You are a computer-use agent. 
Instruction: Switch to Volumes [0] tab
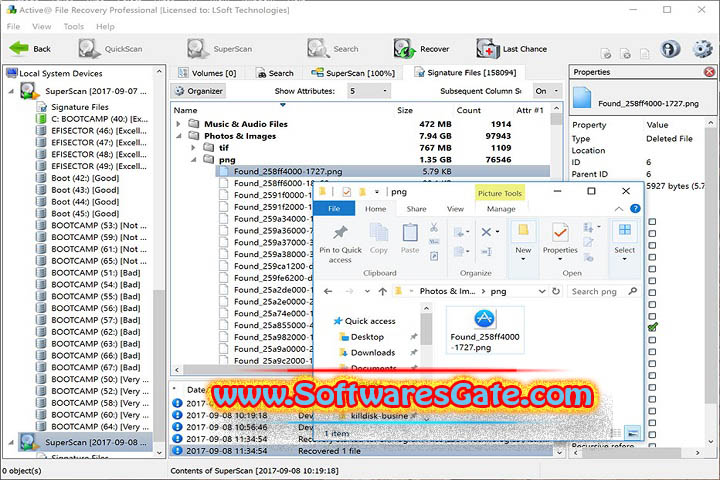[x=207, y=73]
